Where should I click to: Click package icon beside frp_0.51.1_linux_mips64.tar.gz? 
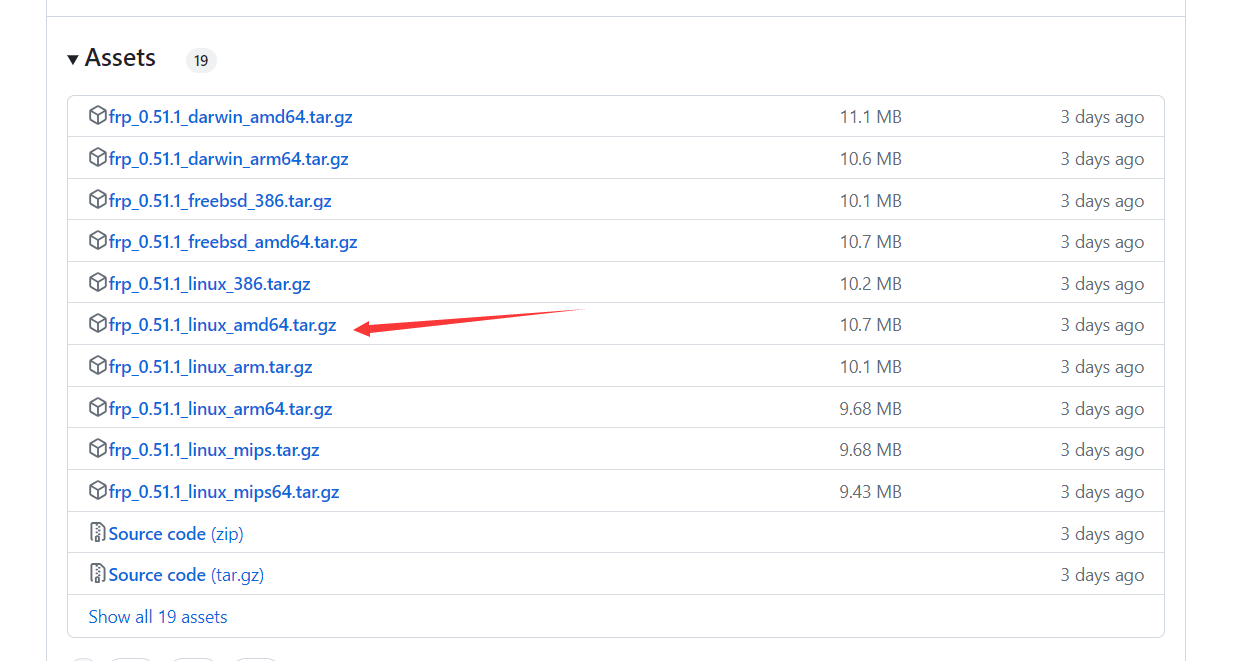pos(97,491)
